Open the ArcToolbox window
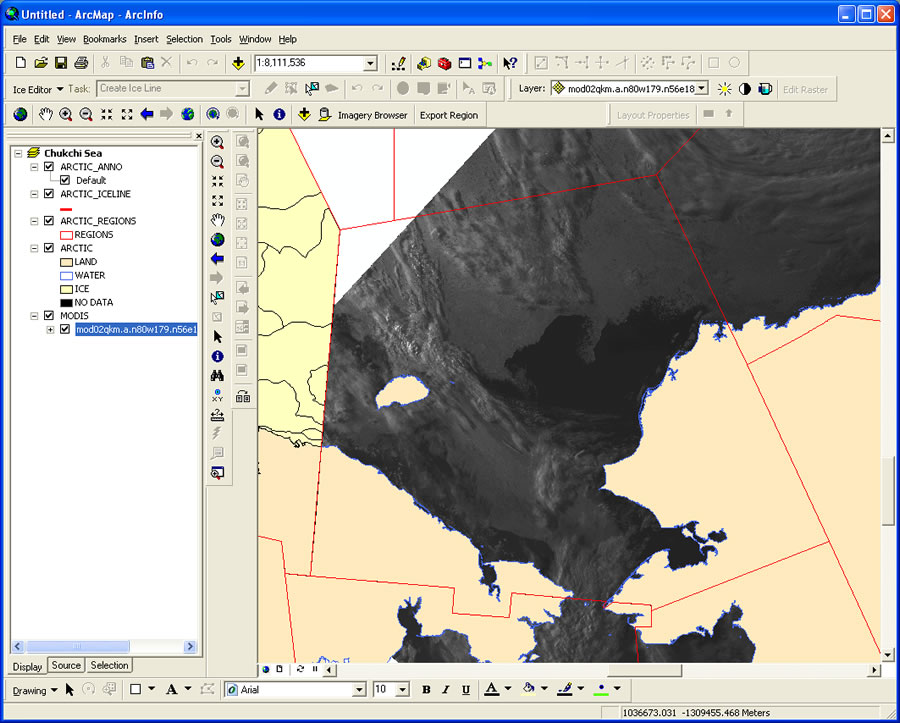This screenshot has width=900, height=723. 443,63
